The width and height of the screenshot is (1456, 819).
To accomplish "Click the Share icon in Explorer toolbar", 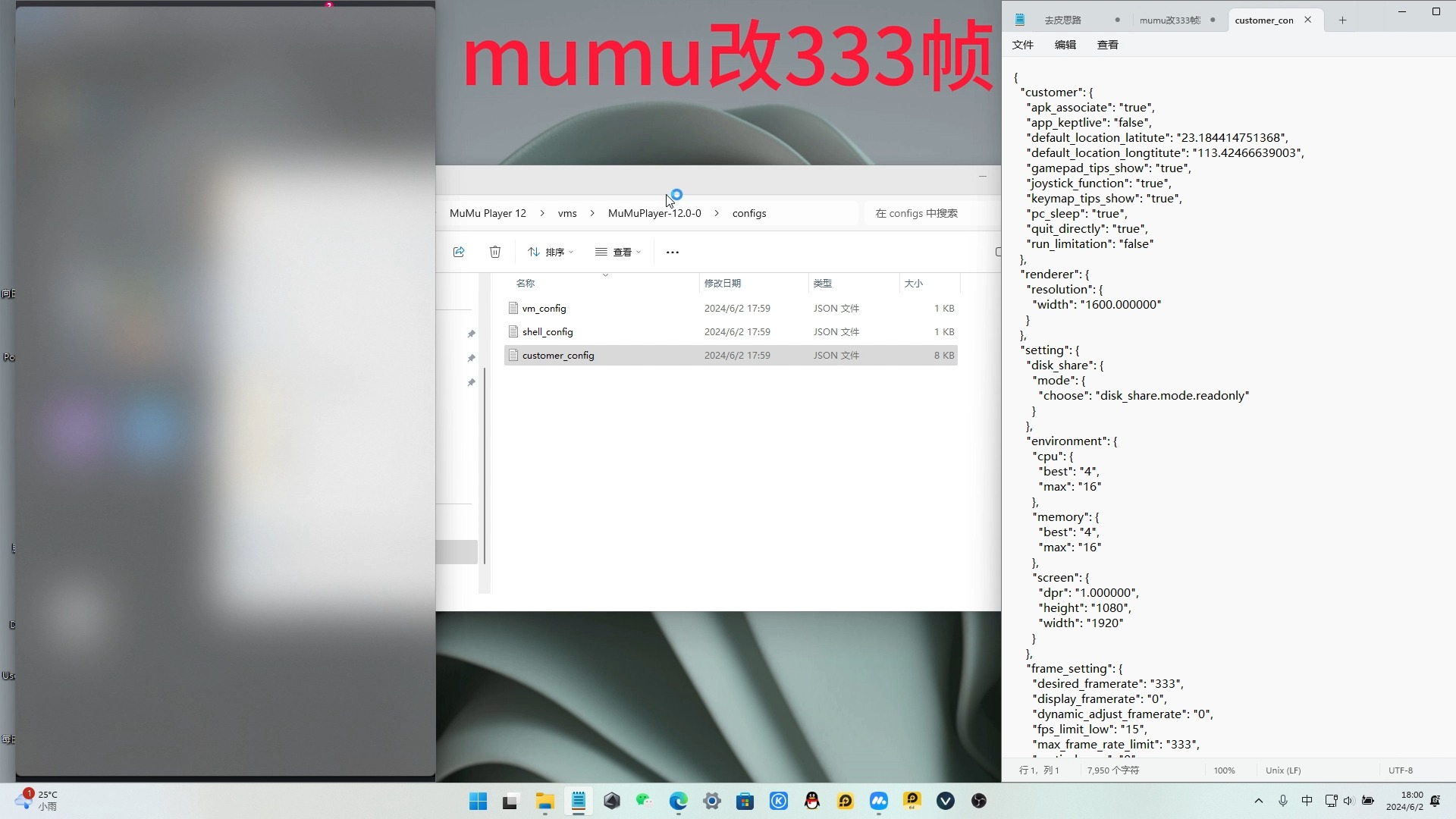I will (459, 252).
